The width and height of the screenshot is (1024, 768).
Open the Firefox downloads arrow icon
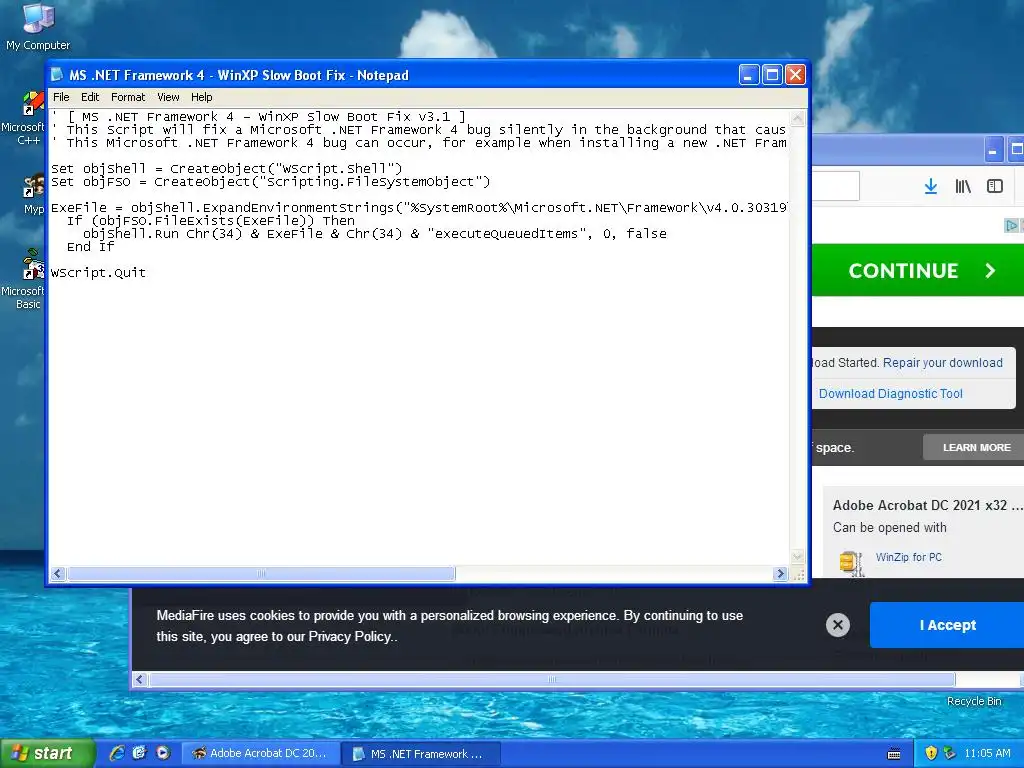click(x=931, y=187)
